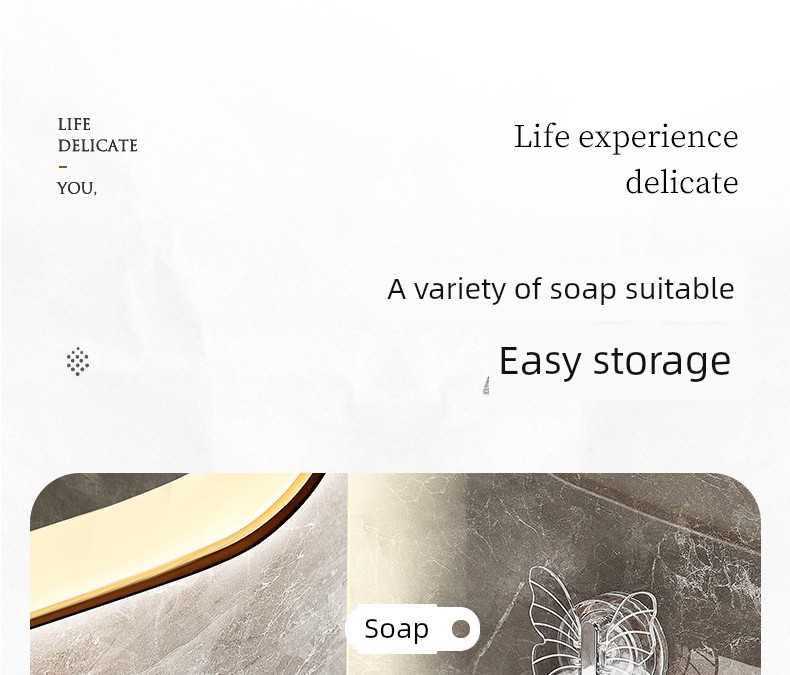The image size is (790, 675).
Task: Click the serif word 'delicate' under the title
Action: point(682,182)
